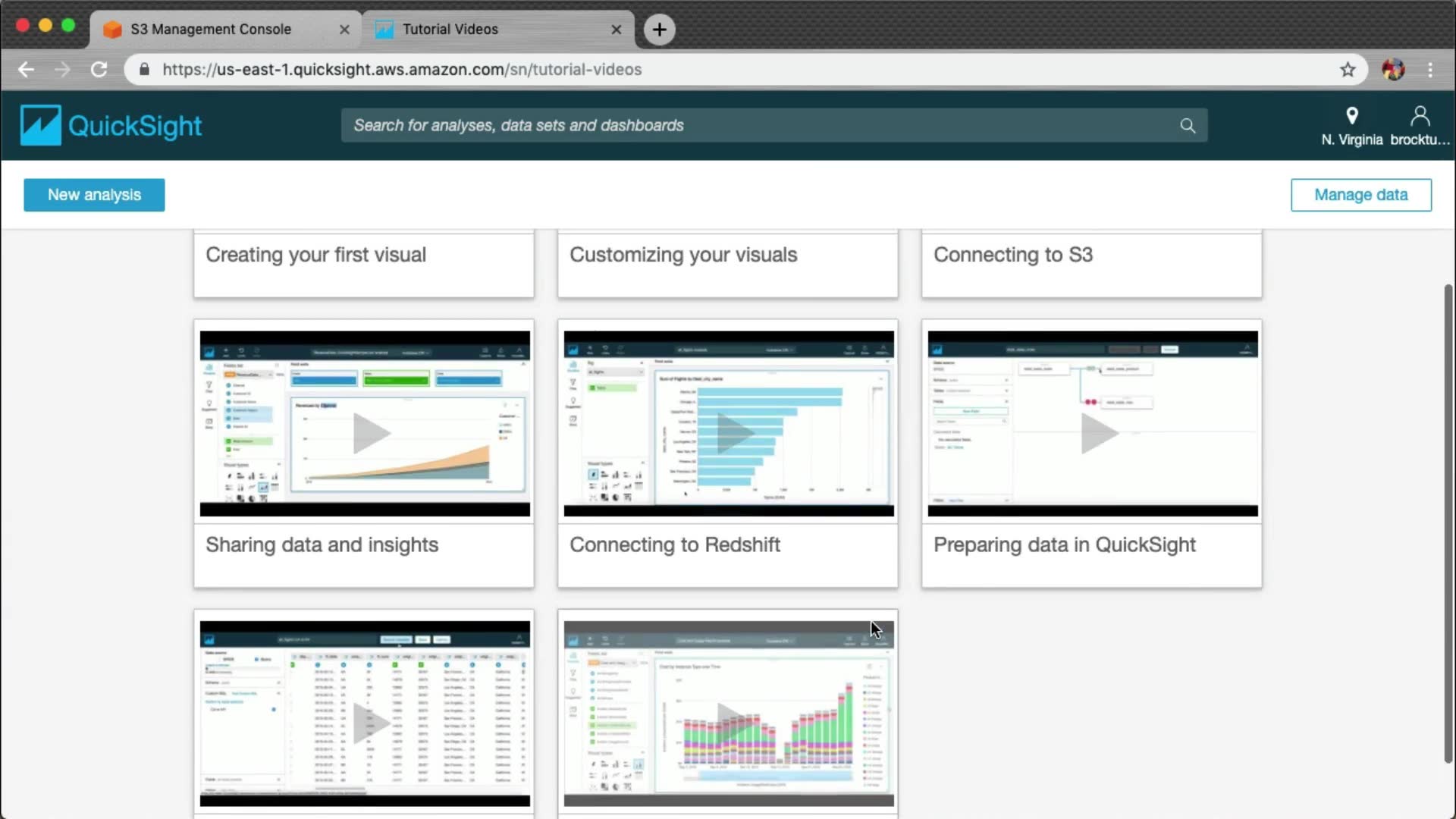
Task: Open N. Virginia region selector
Action: tap(1351, 126)
